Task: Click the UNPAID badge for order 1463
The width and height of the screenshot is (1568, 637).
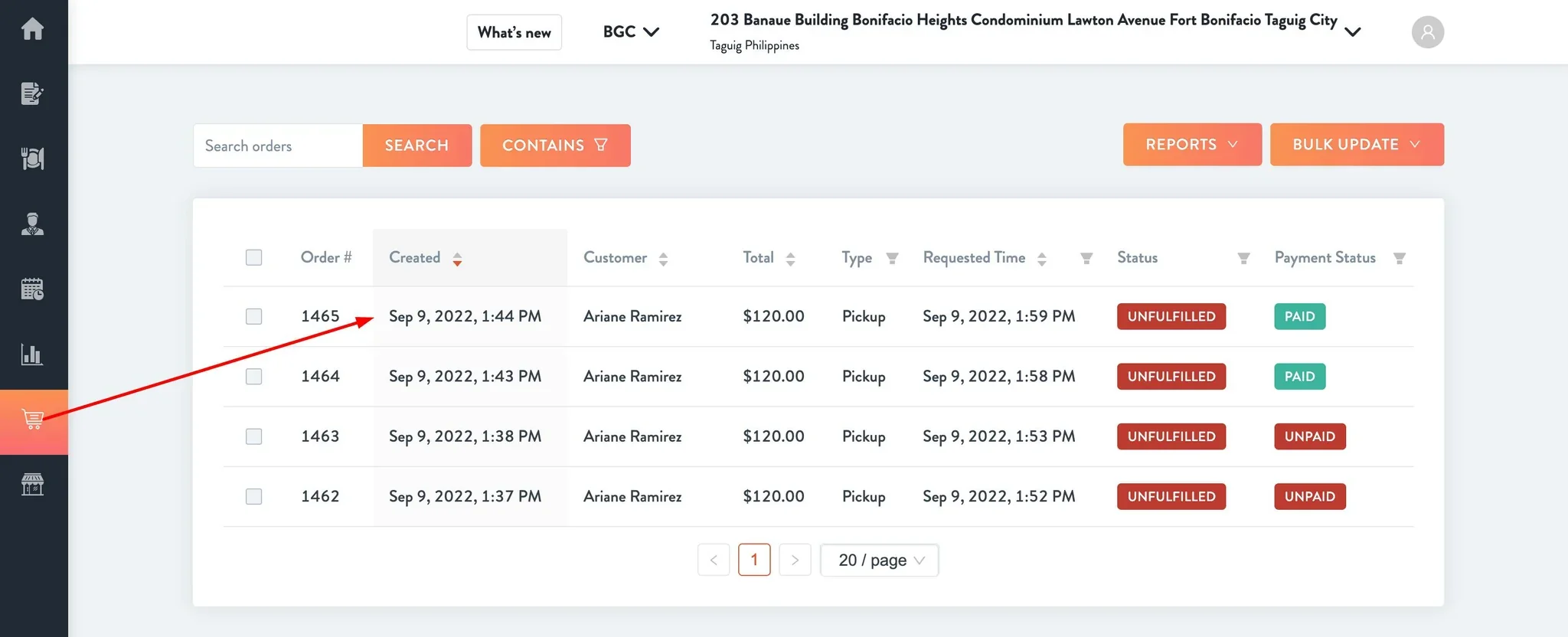Action: (x=1310, y=436)
